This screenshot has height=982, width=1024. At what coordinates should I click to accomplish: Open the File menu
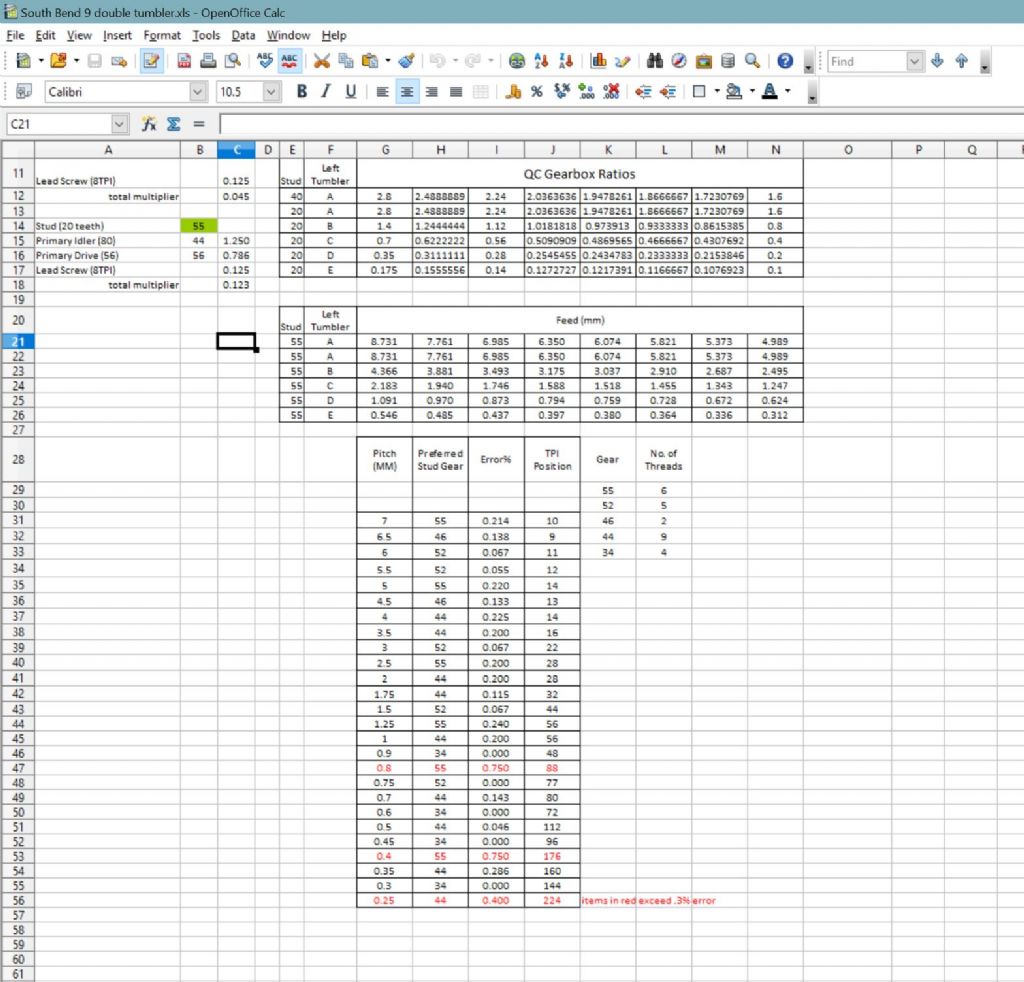click(x=15, y=35)
